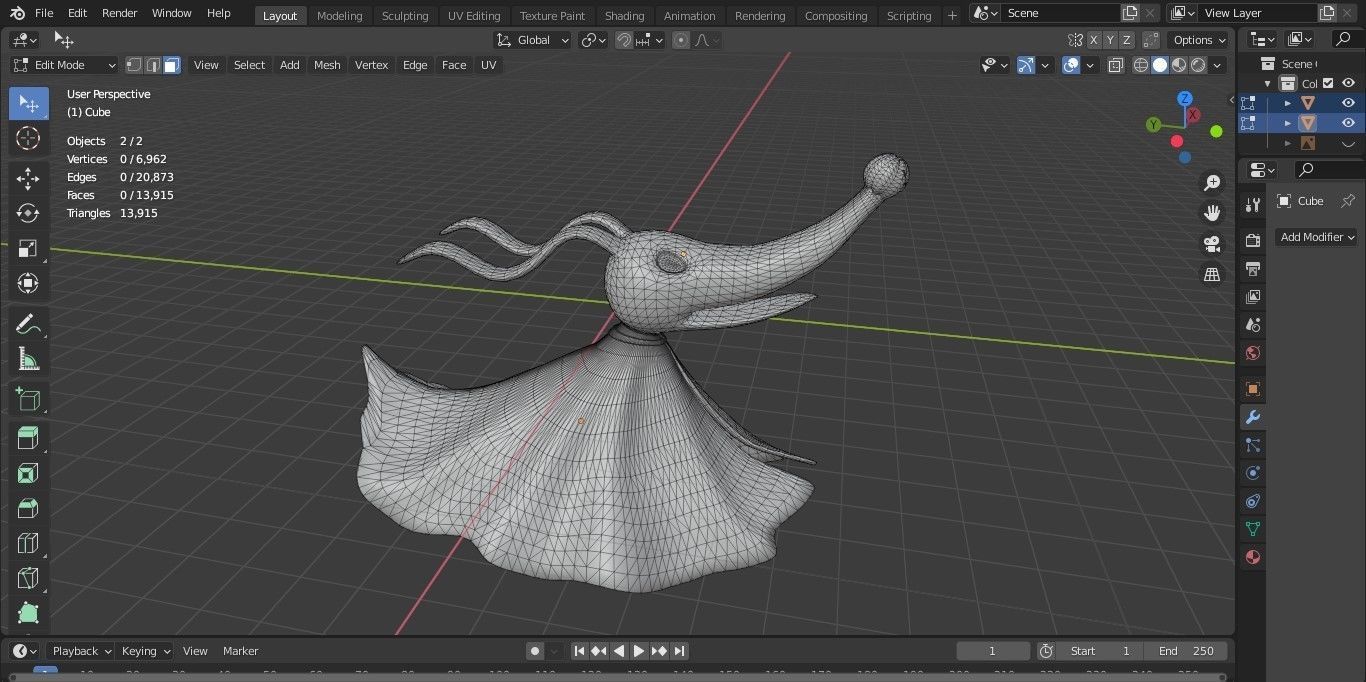Open the Object Data green triangle tab
Image resolution: width=1366 pixels, height=682 pixels.
click(1253, 529)
